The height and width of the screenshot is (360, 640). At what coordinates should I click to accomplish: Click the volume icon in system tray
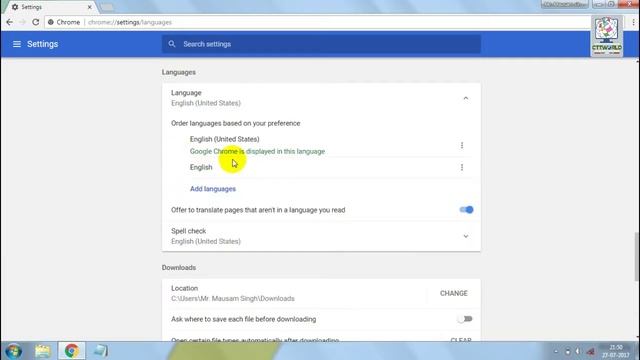pyautogui.click(x=578, y=351)
